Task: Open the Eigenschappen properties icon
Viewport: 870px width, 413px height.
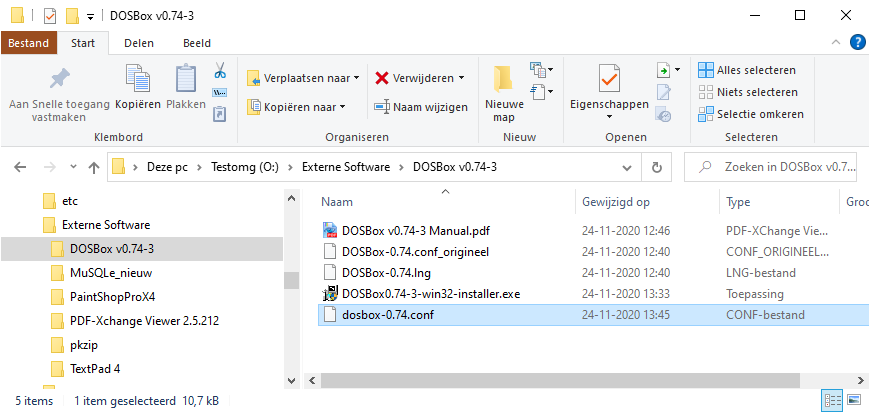Action: (609, 78)
